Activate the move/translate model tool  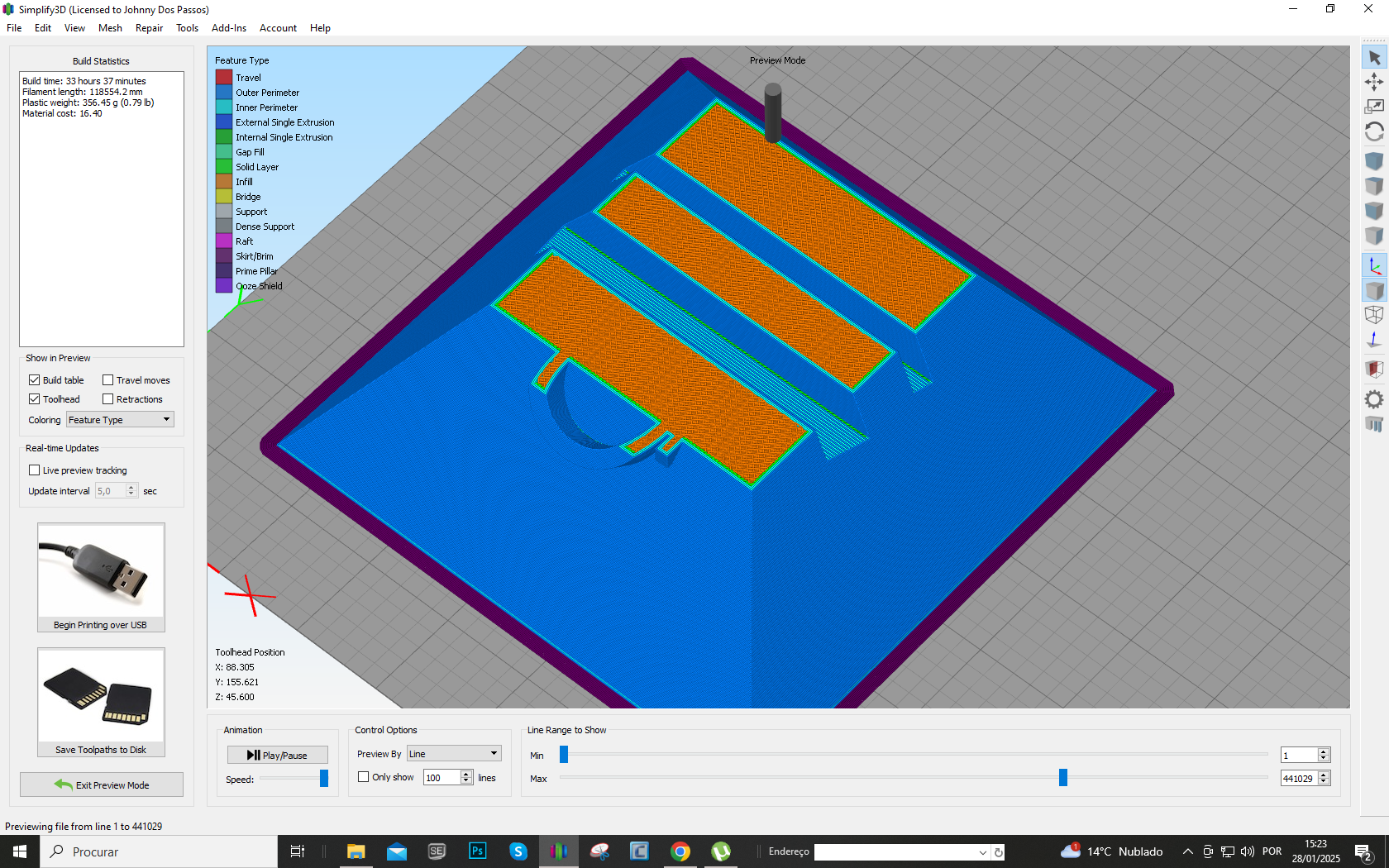click(1374, 82)
